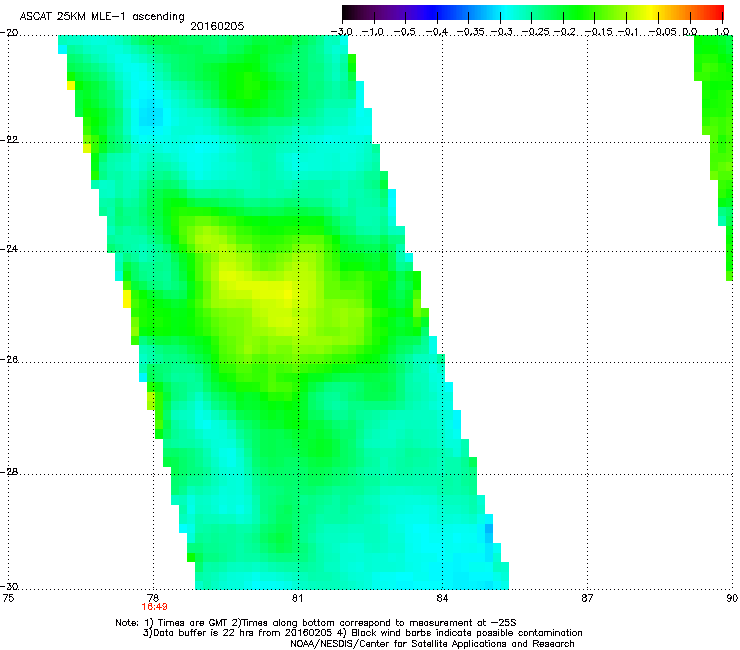Click the NOAA/NESDIS credit line
Image resolution: width=740 pixels, height=650 pixels.
pyautogui.click(x=432, y=644)
